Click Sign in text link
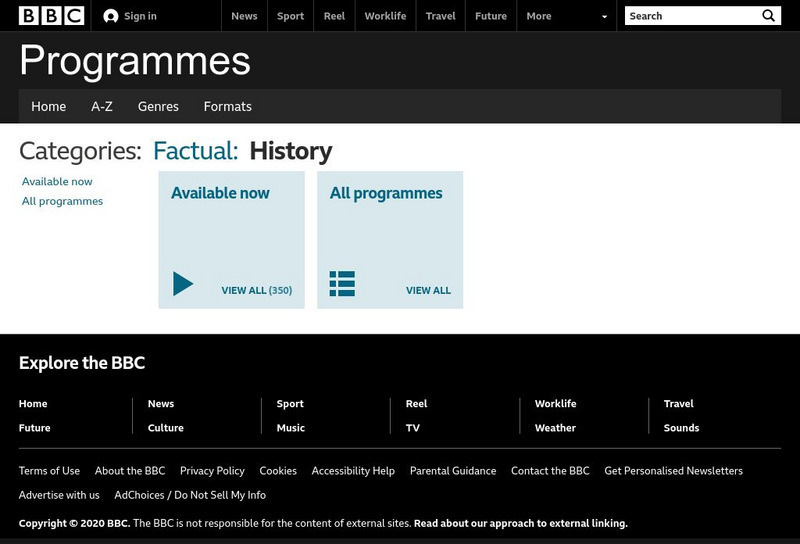Screen dimensions: 800x544 140,16
